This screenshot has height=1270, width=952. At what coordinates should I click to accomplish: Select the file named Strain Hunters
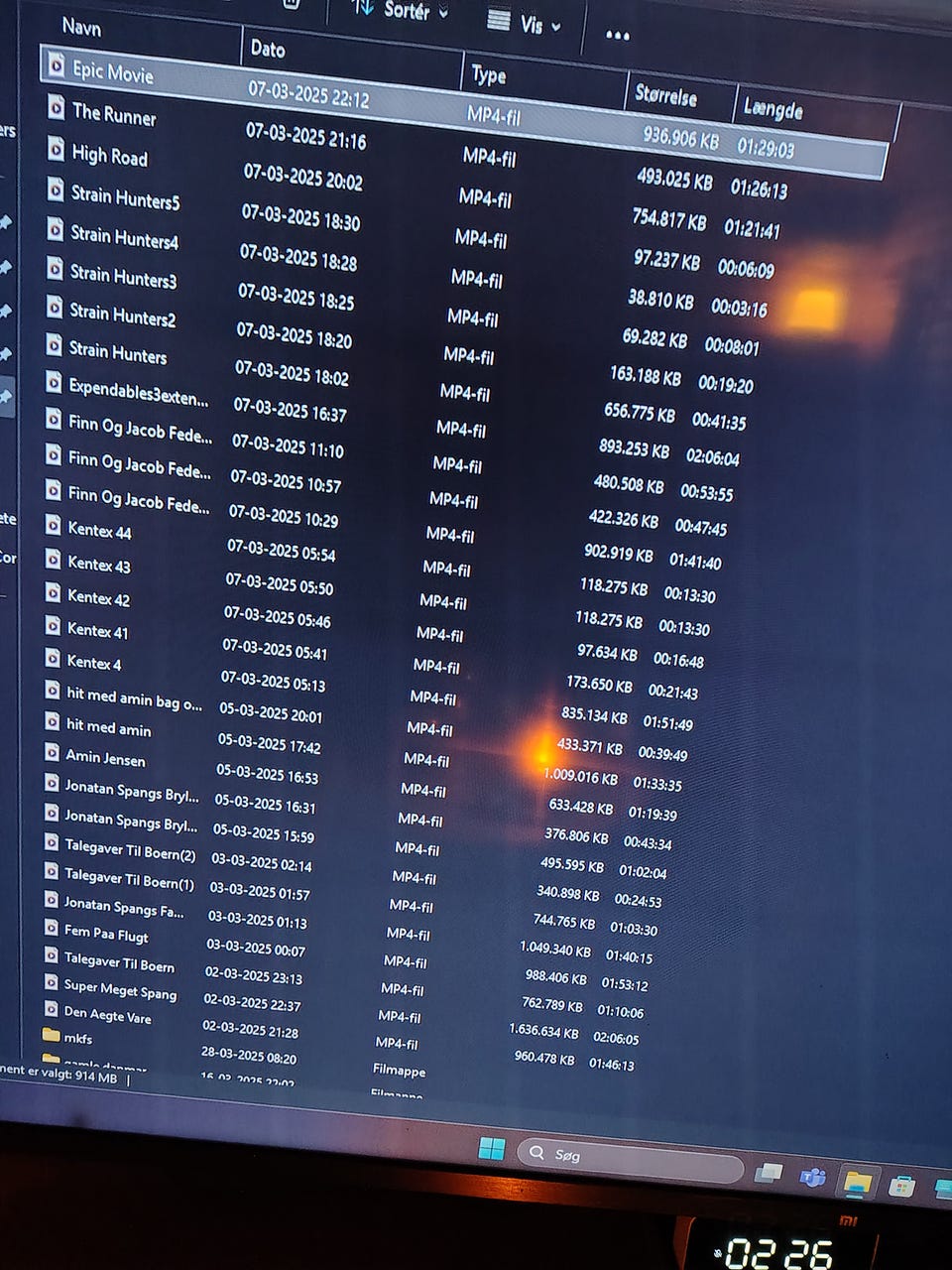[117, 351]
